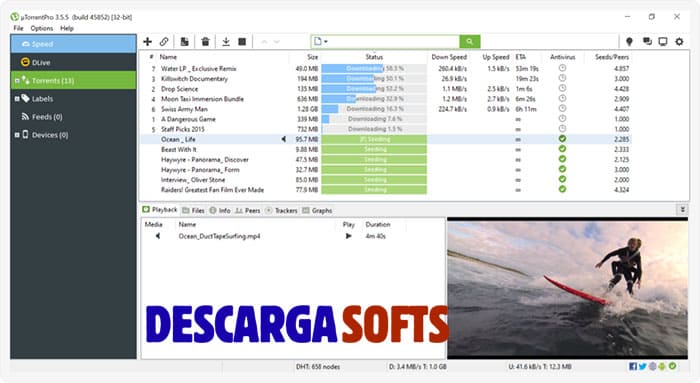Screen dimensions: 700x383
Task: Open the File menu
Action: coord(18,28)
